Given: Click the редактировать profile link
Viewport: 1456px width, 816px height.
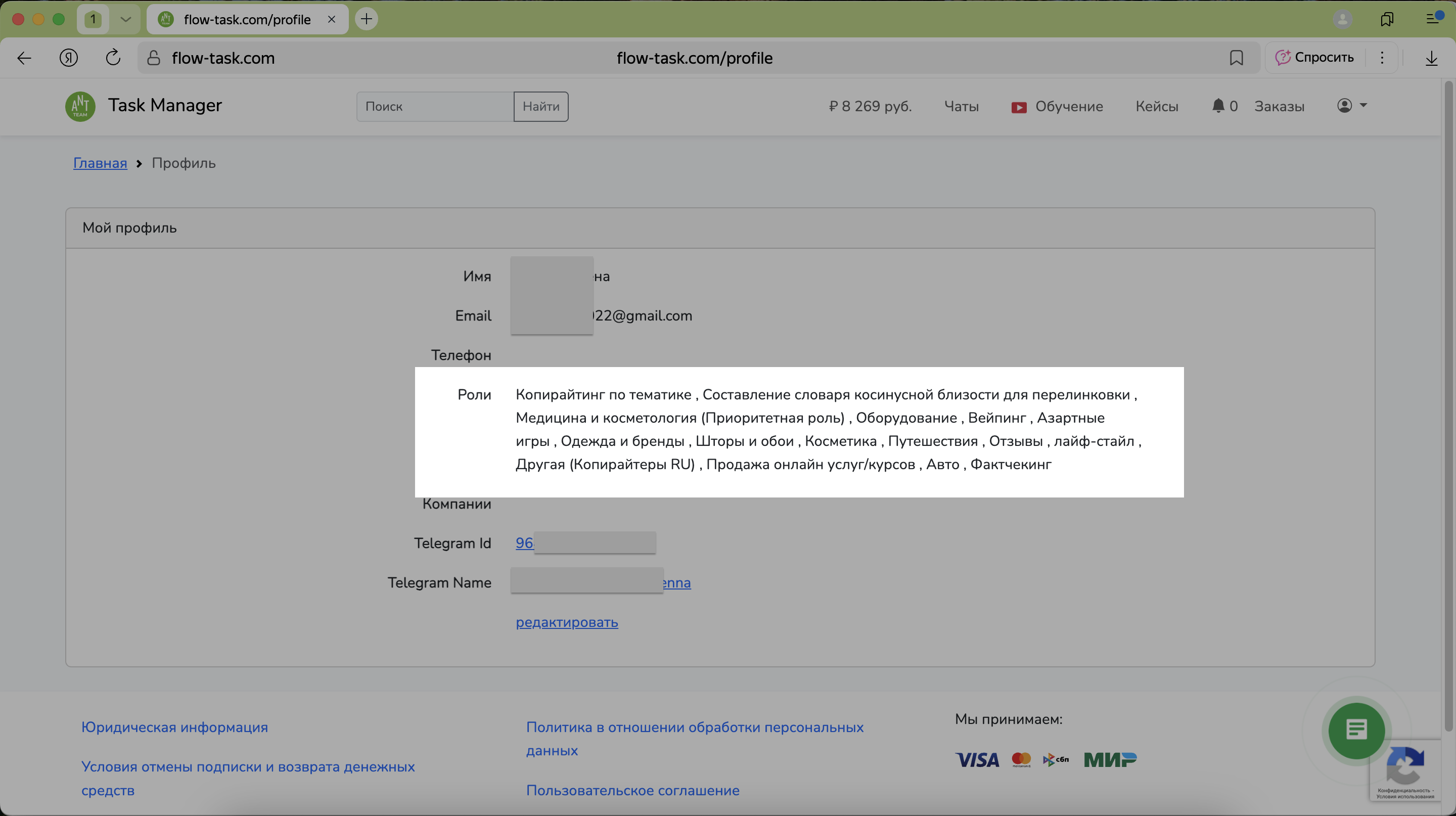Looking at the screenshot, I should pos(566,622).
